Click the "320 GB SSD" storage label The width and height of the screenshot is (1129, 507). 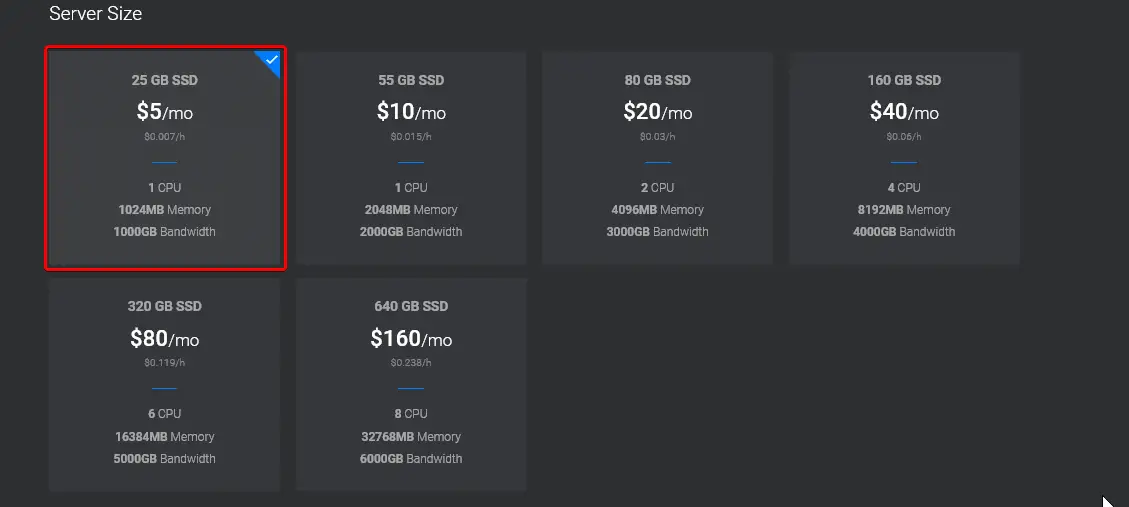tap(165, 306)
